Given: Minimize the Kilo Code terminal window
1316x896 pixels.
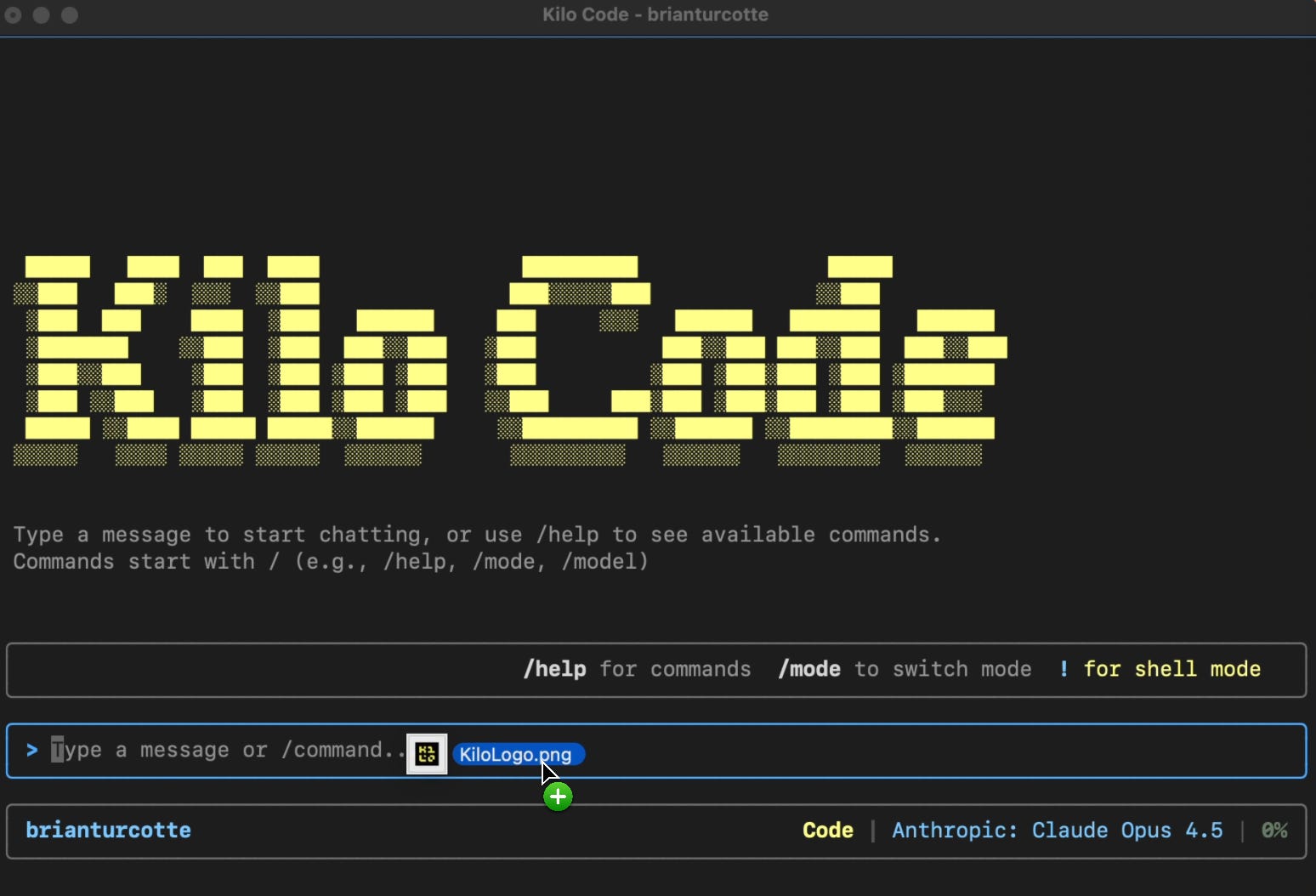Looking at the screenshot, I should point(41,15).
